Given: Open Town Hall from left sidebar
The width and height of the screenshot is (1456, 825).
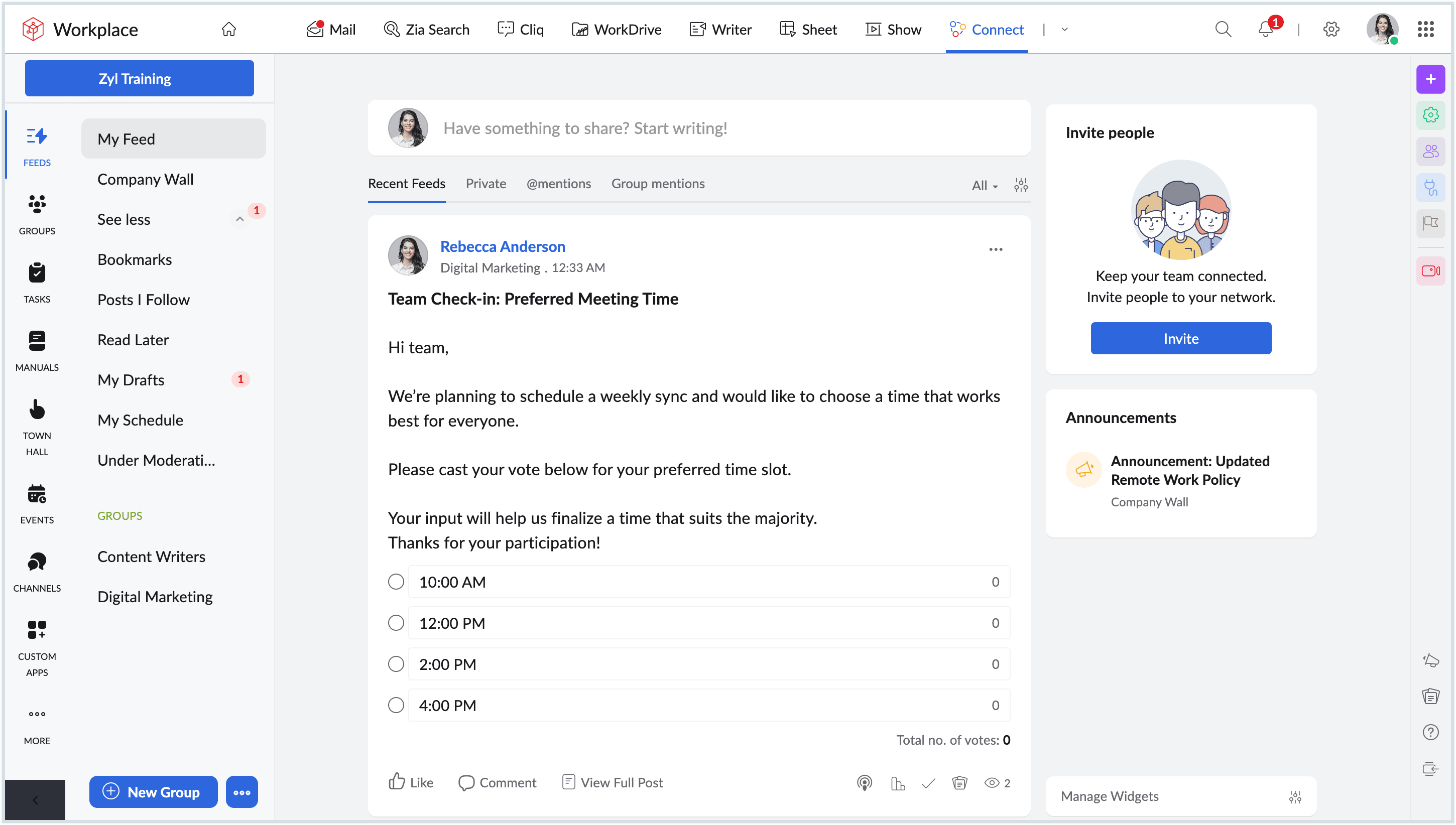Looking at the screenshot, I should (37, 426).
